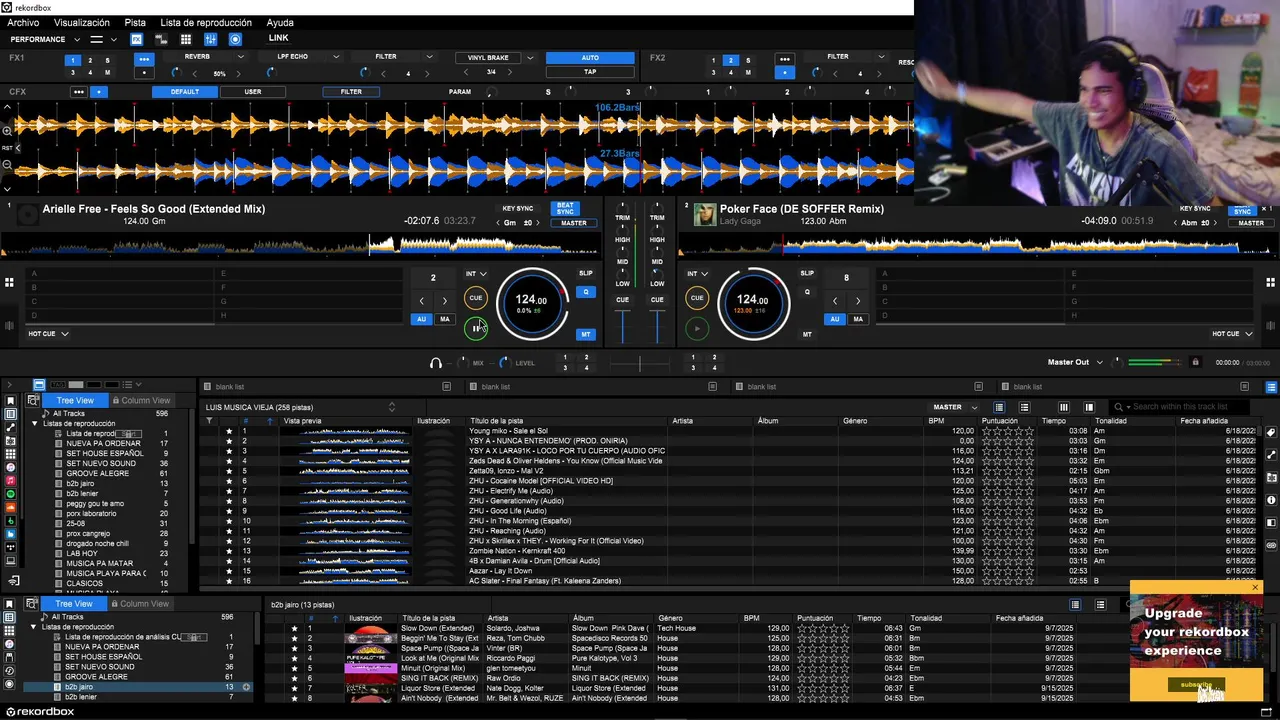
Task: Toggle the mixer panel icon in toolbar
Action: 210,39
